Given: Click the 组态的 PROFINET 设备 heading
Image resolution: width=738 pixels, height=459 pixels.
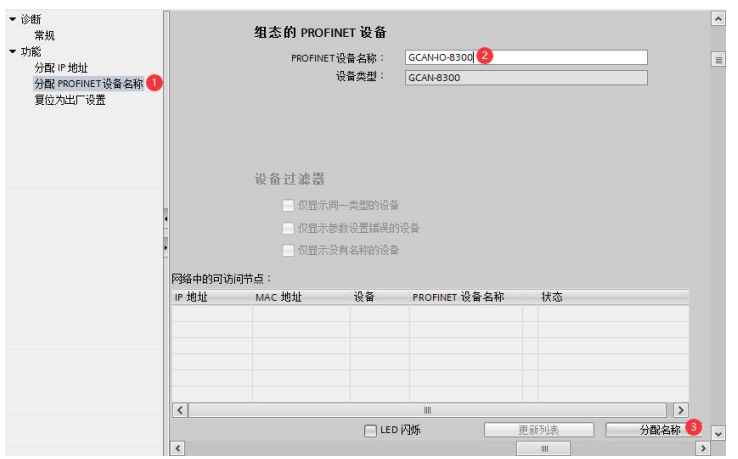Looking at the screenshot, I should (321, 32).
